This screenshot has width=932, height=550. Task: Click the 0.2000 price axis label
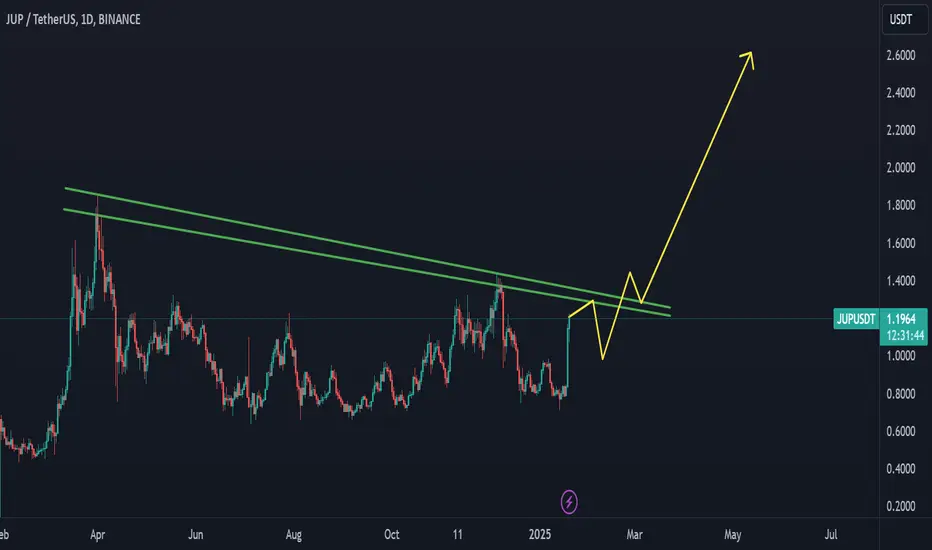[900, 506]
